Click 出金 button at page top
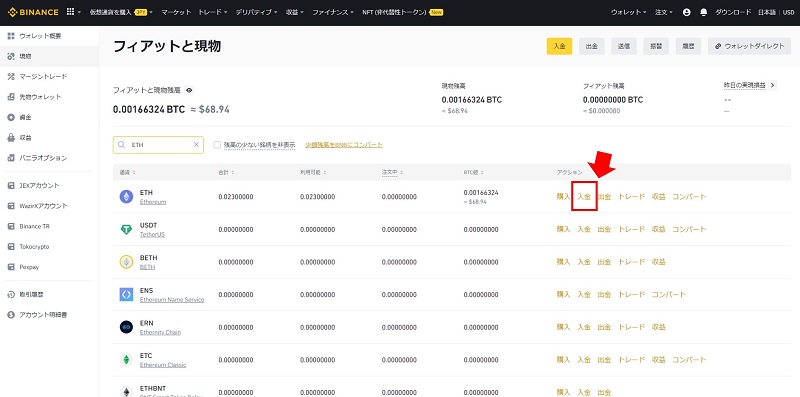 (591, 46)
